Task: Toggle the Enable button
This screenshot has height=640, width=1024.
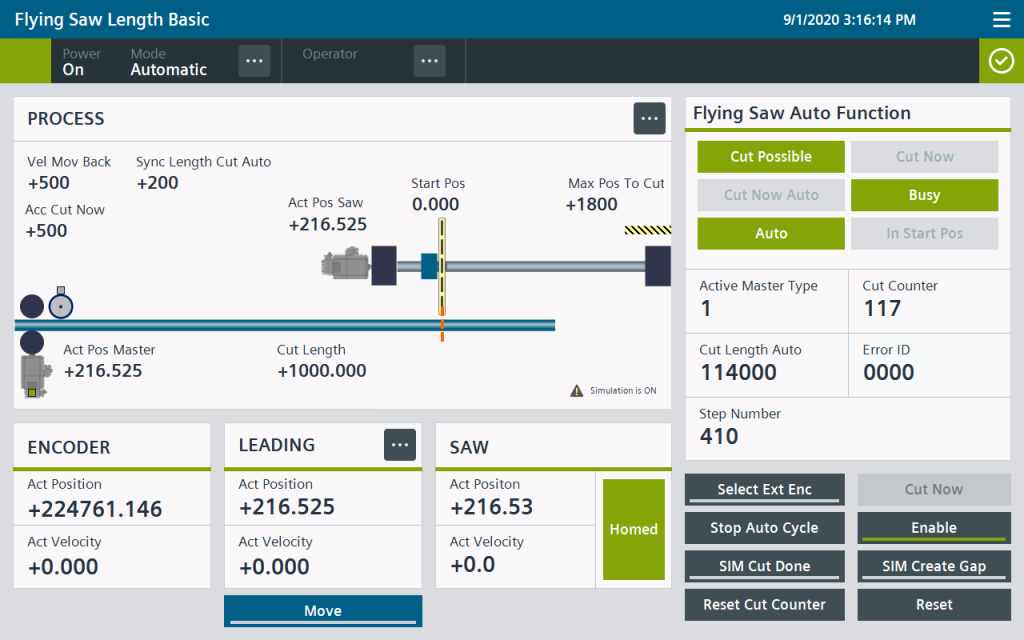Action: point(933,528)
